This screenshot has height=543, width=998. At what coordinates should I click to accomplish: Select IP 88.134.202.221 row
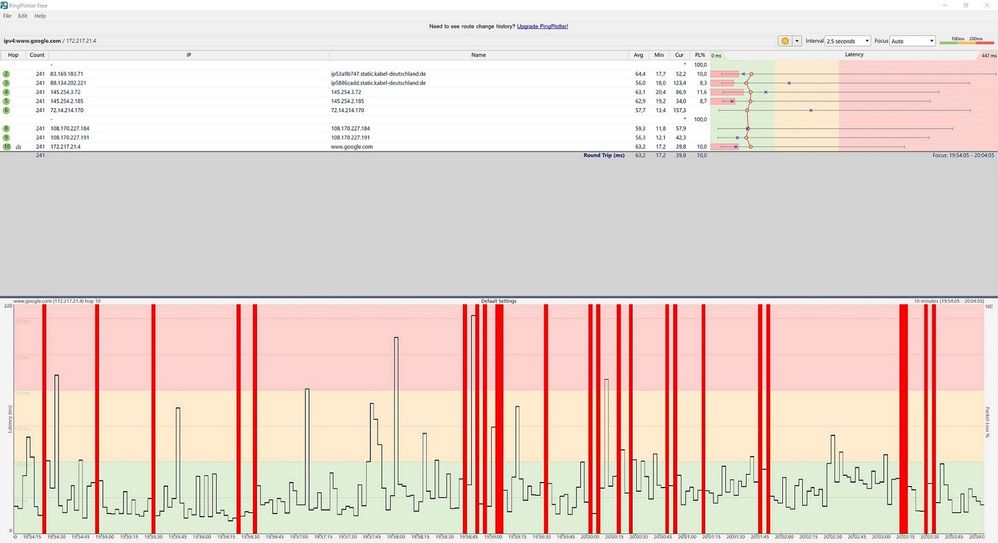tap(68, 83)
